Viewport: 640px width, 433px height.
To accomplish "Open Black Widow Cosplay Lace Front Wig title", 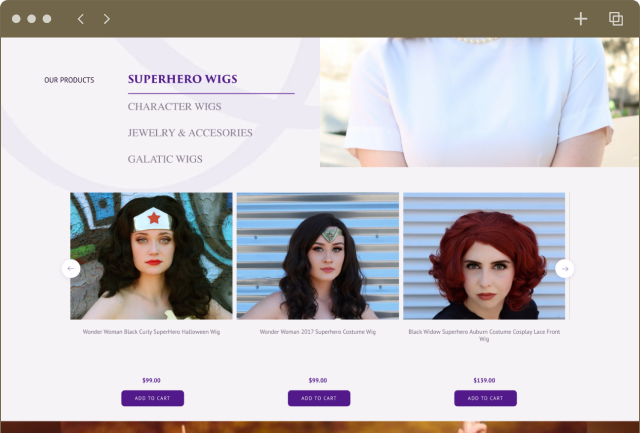I will [x=484, y=335].
